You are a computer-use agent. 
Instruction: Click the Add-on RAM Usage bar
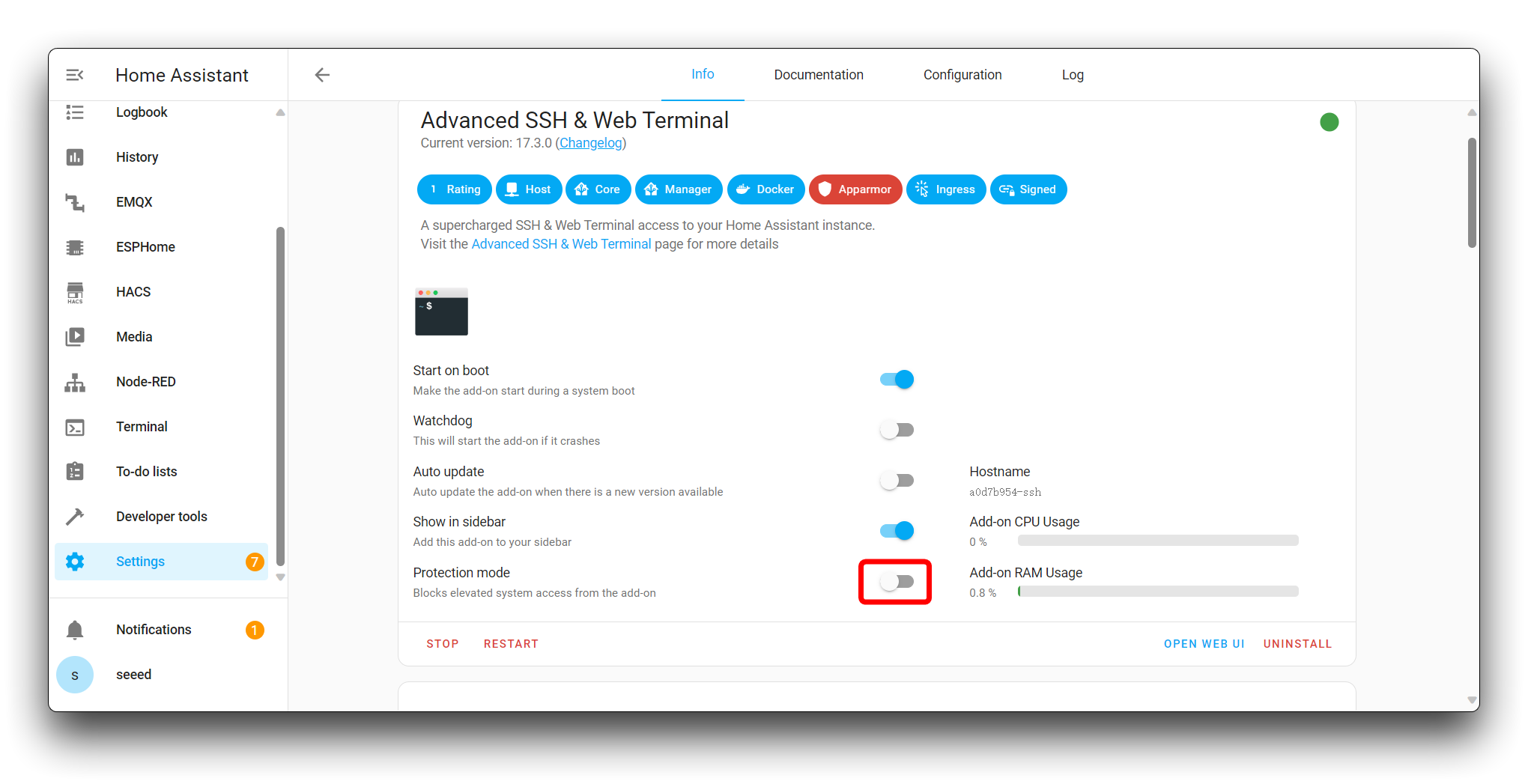coord(1158,592)
